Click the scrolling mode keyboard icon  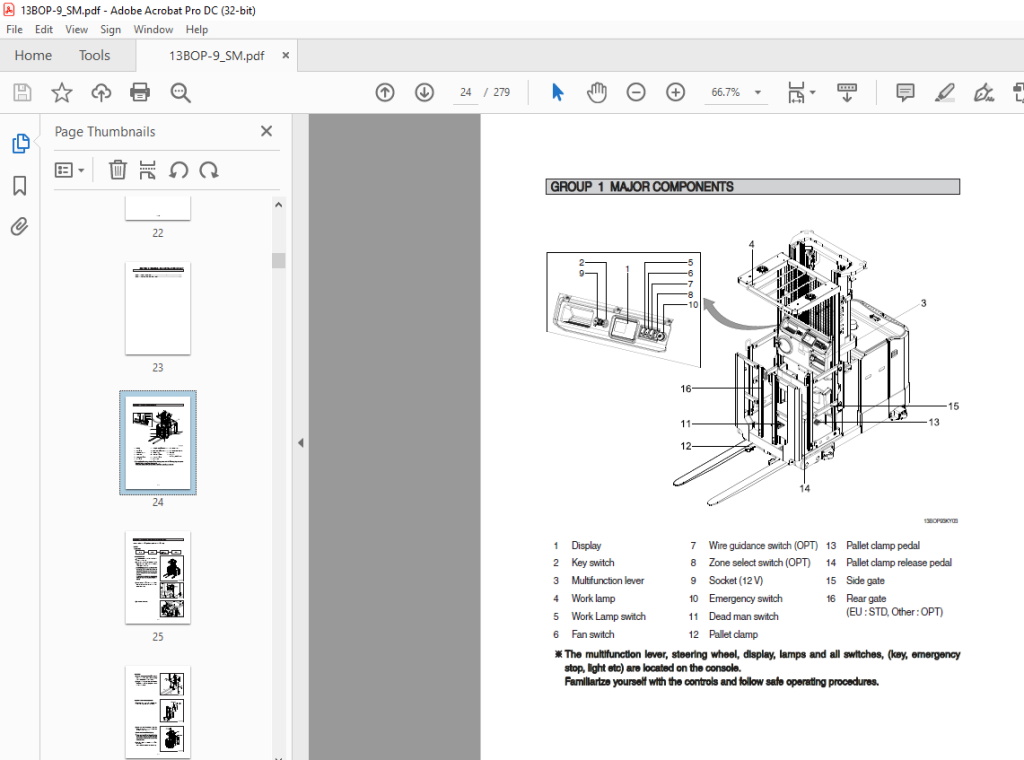[846, 93]
